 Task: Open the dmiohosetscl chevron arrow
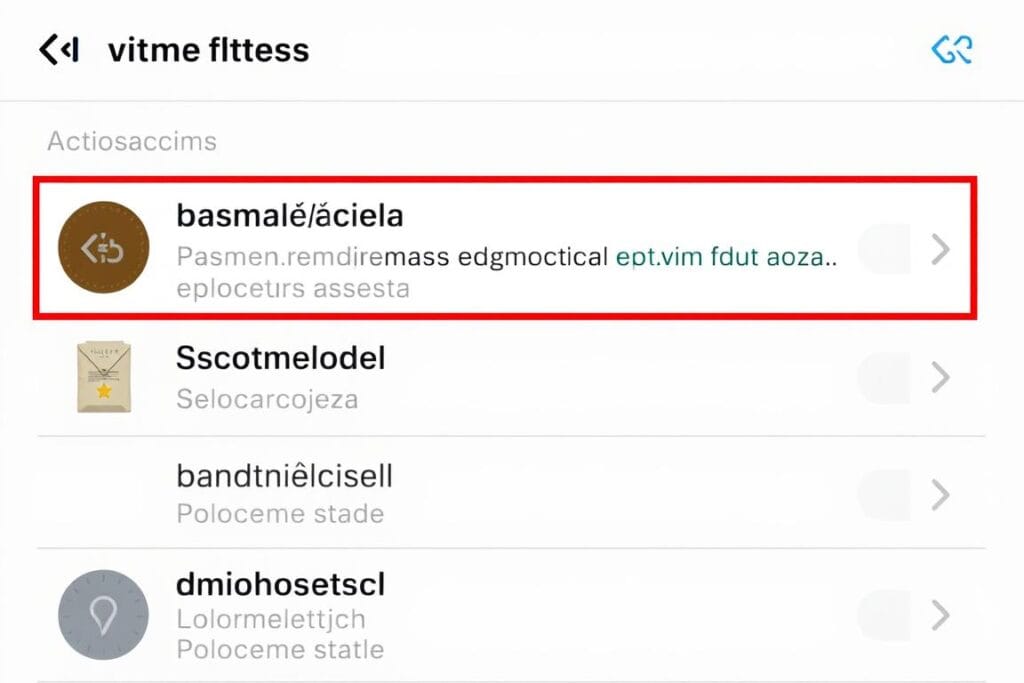tap(940, 615)
